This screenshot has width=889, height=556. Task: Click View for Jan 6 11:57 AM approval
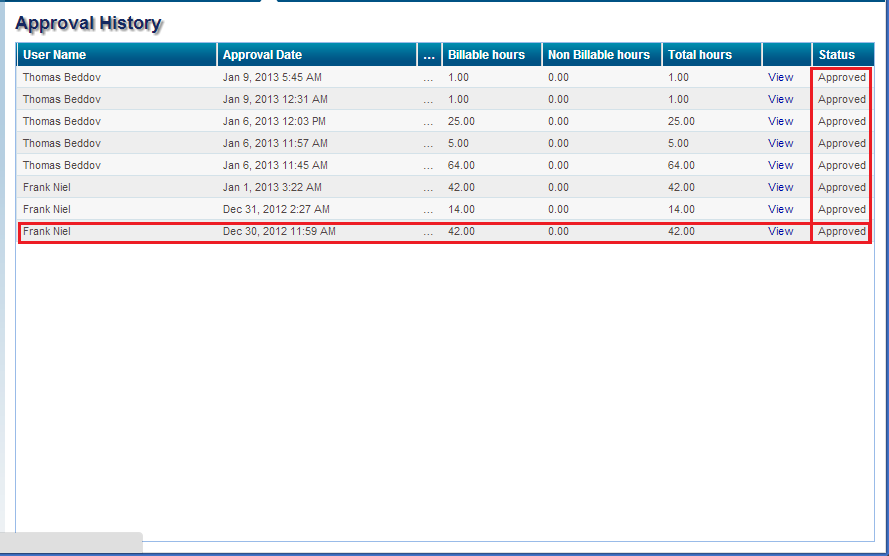tap(780, 143)
